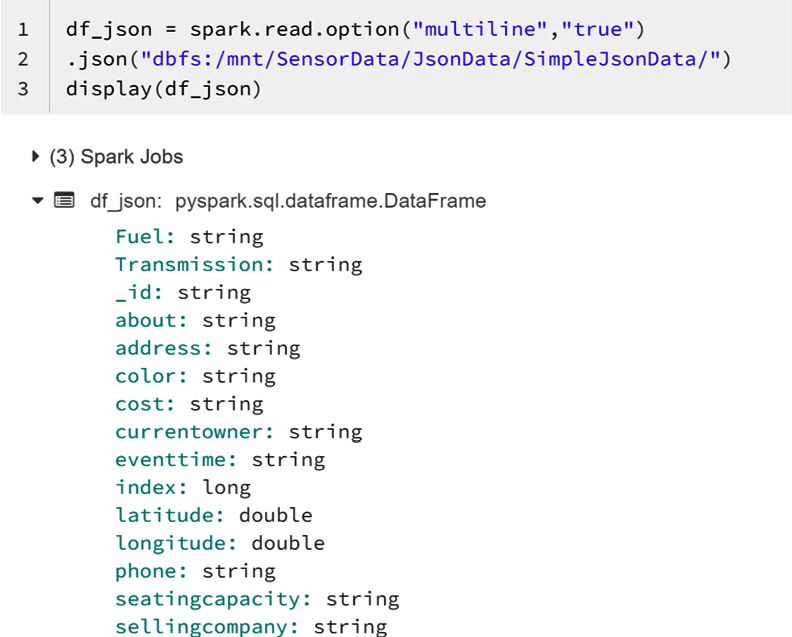Click code line 1 with spark.read.option
This screenshot has height=637, width=792.
(x=355, y=30)
